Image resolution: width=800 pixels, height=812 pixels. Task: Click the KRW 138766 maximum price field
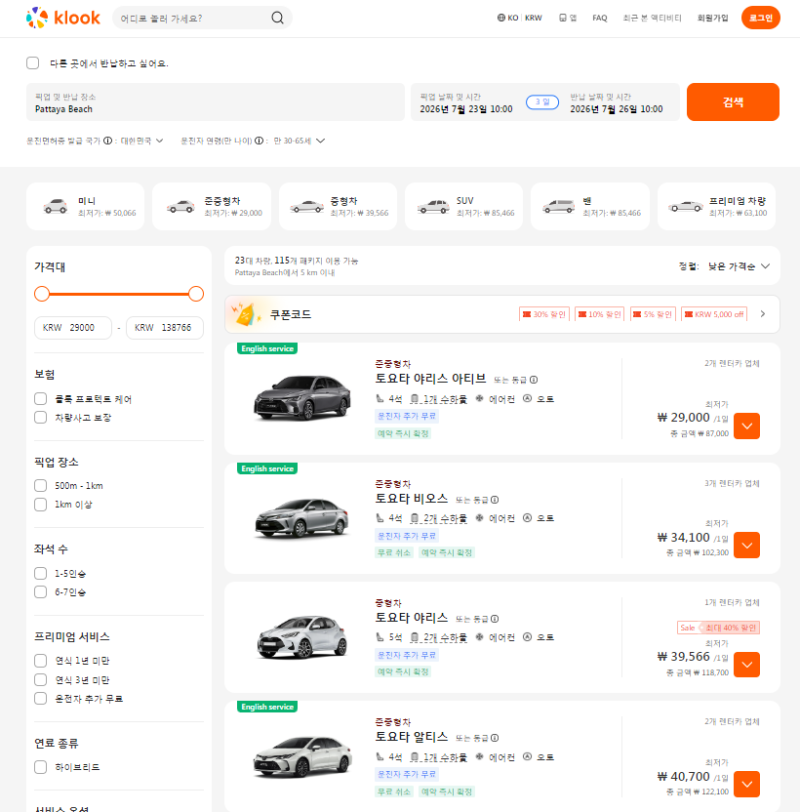click(x=165, y=328)
